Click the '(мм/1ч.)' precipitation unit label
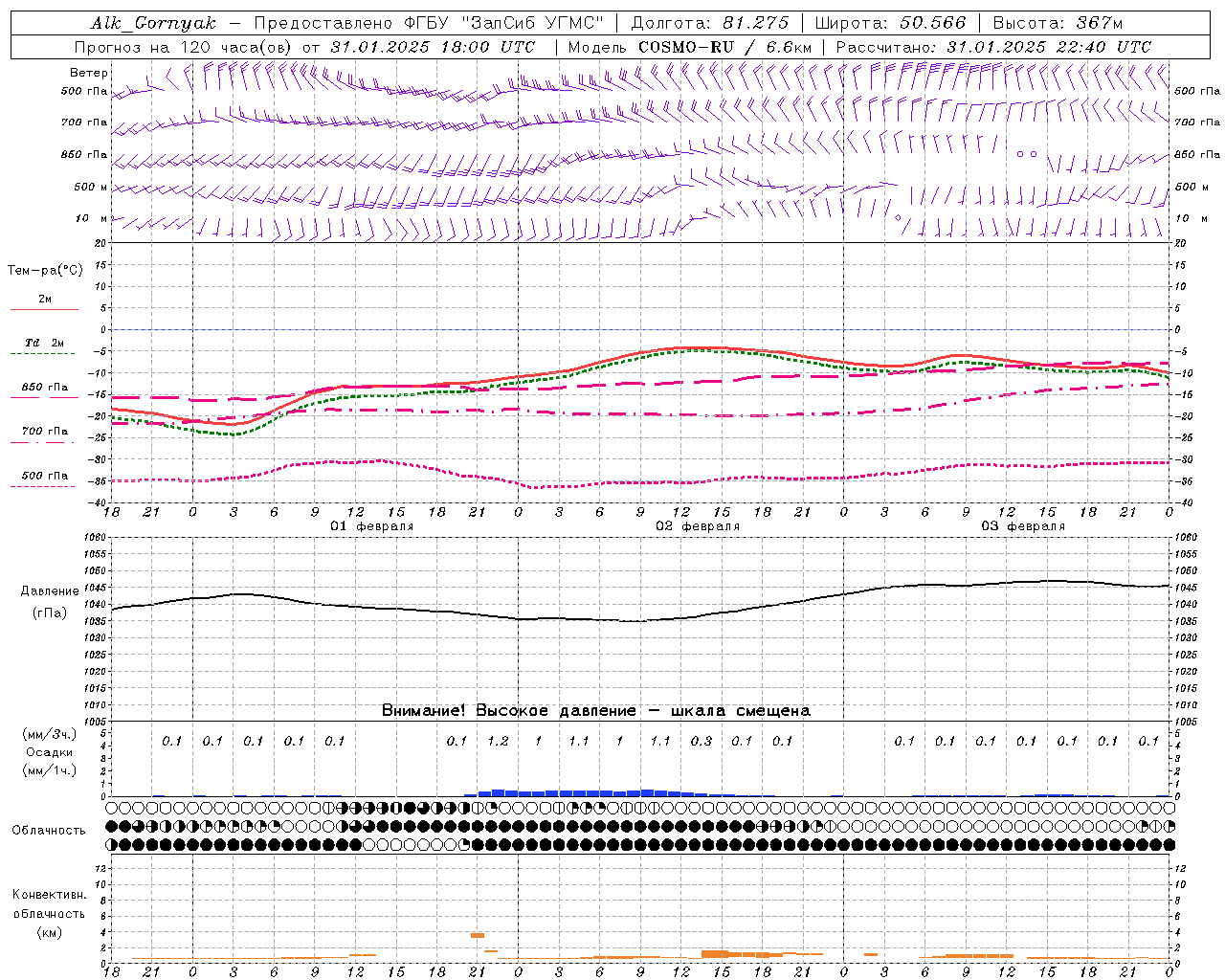This screenshot has width=1225, height=980. tap(50, 771)
